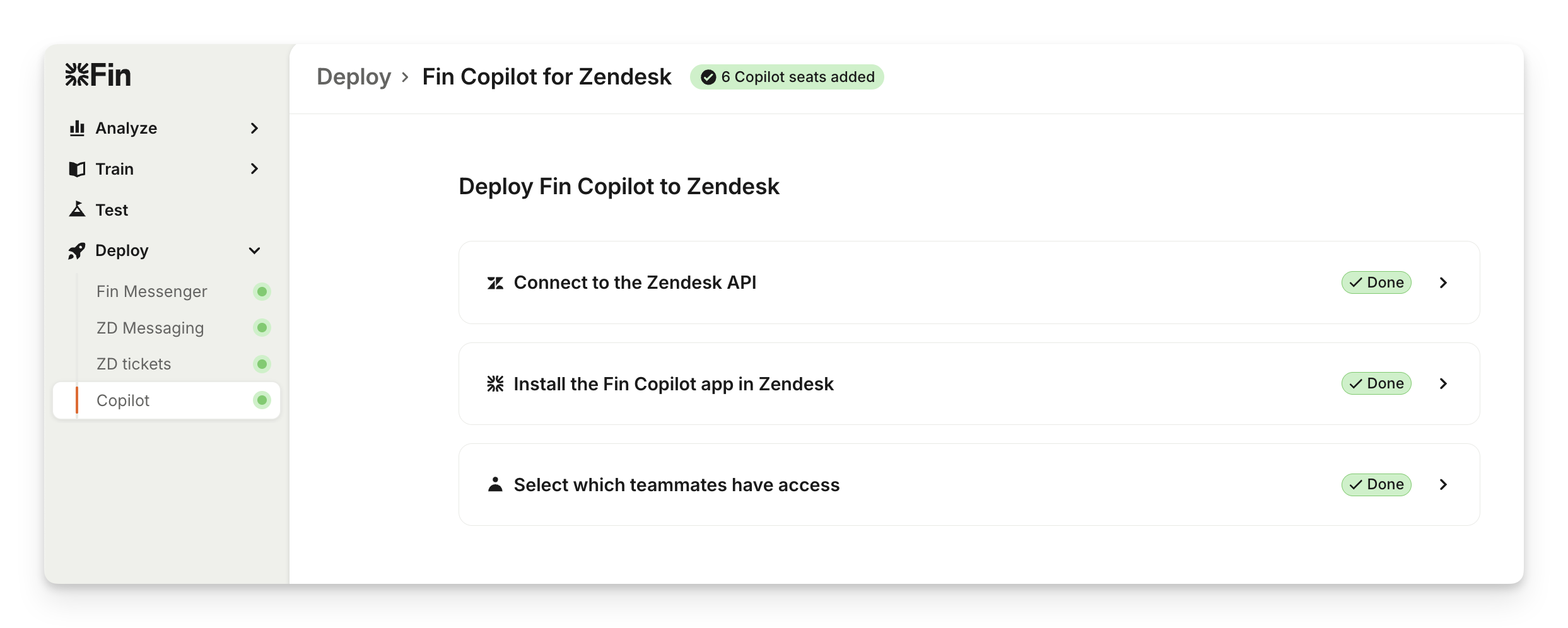
Task: Collapse the Deploy section chevron
Action: click(x=254, y=251)
